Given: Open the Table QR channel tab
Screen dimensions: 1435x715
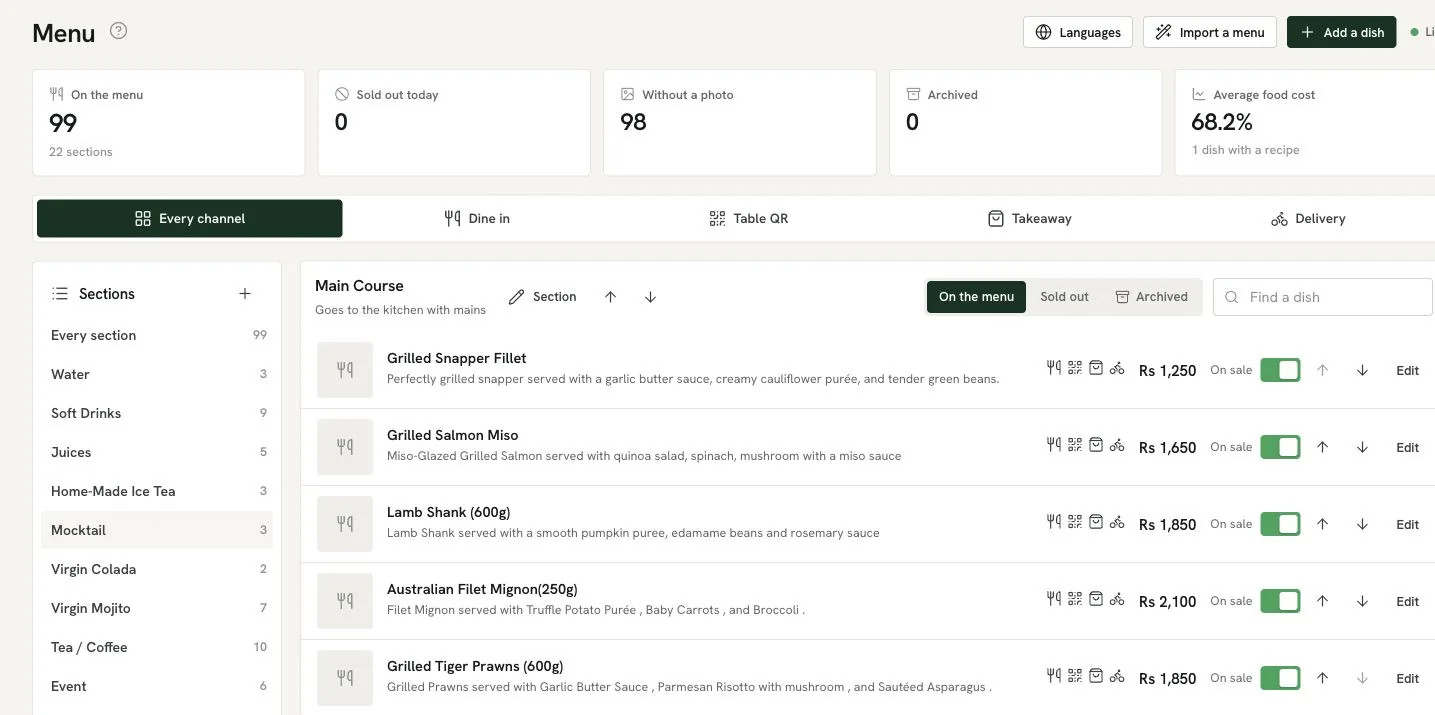Looking at the screenshot, I should (x=748, y=219).
